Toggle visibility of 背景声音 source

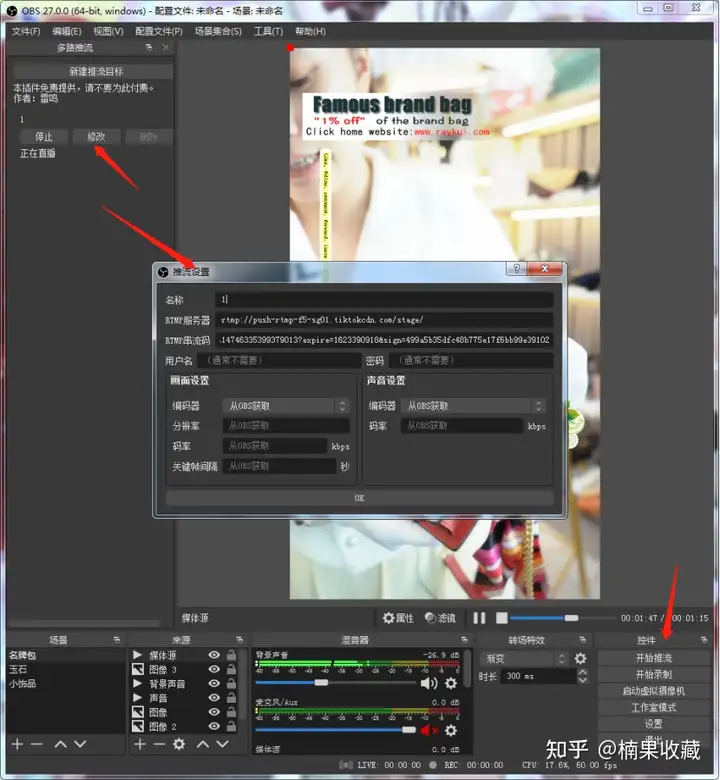click(x=214, y=683)
